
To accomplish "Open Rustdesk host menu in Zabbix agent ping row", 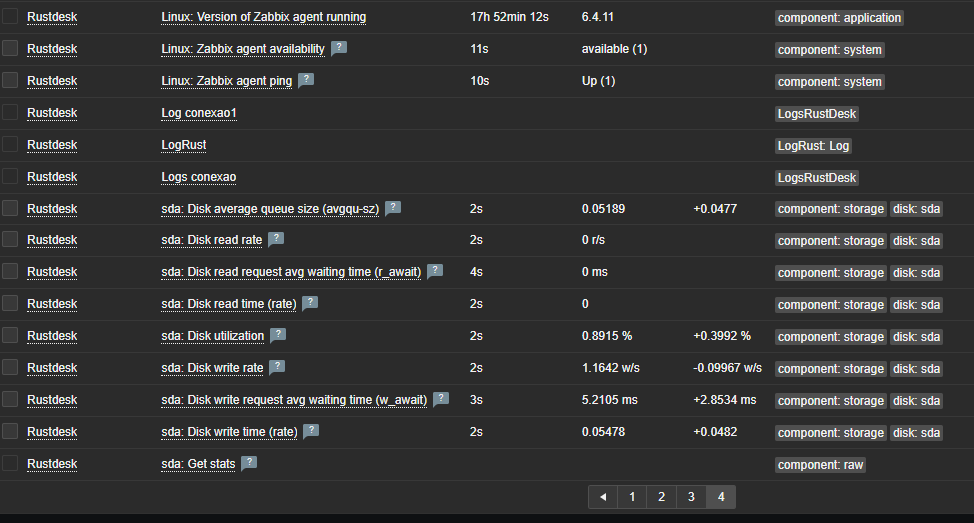I will coord(52,81).
